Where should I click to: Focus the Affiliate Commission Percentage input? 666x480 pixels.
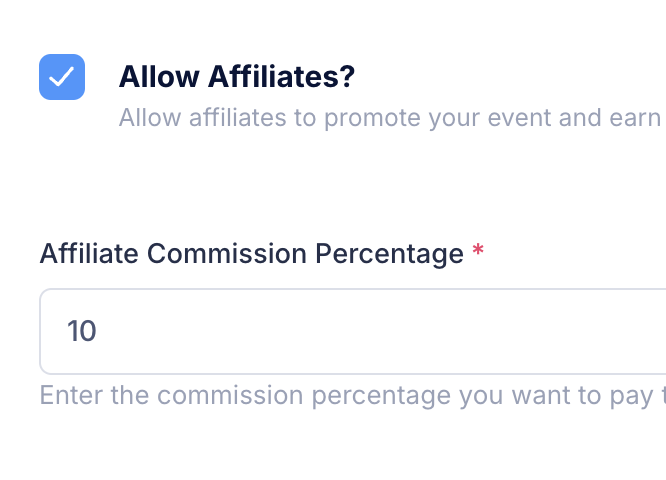tap(352, 331)
